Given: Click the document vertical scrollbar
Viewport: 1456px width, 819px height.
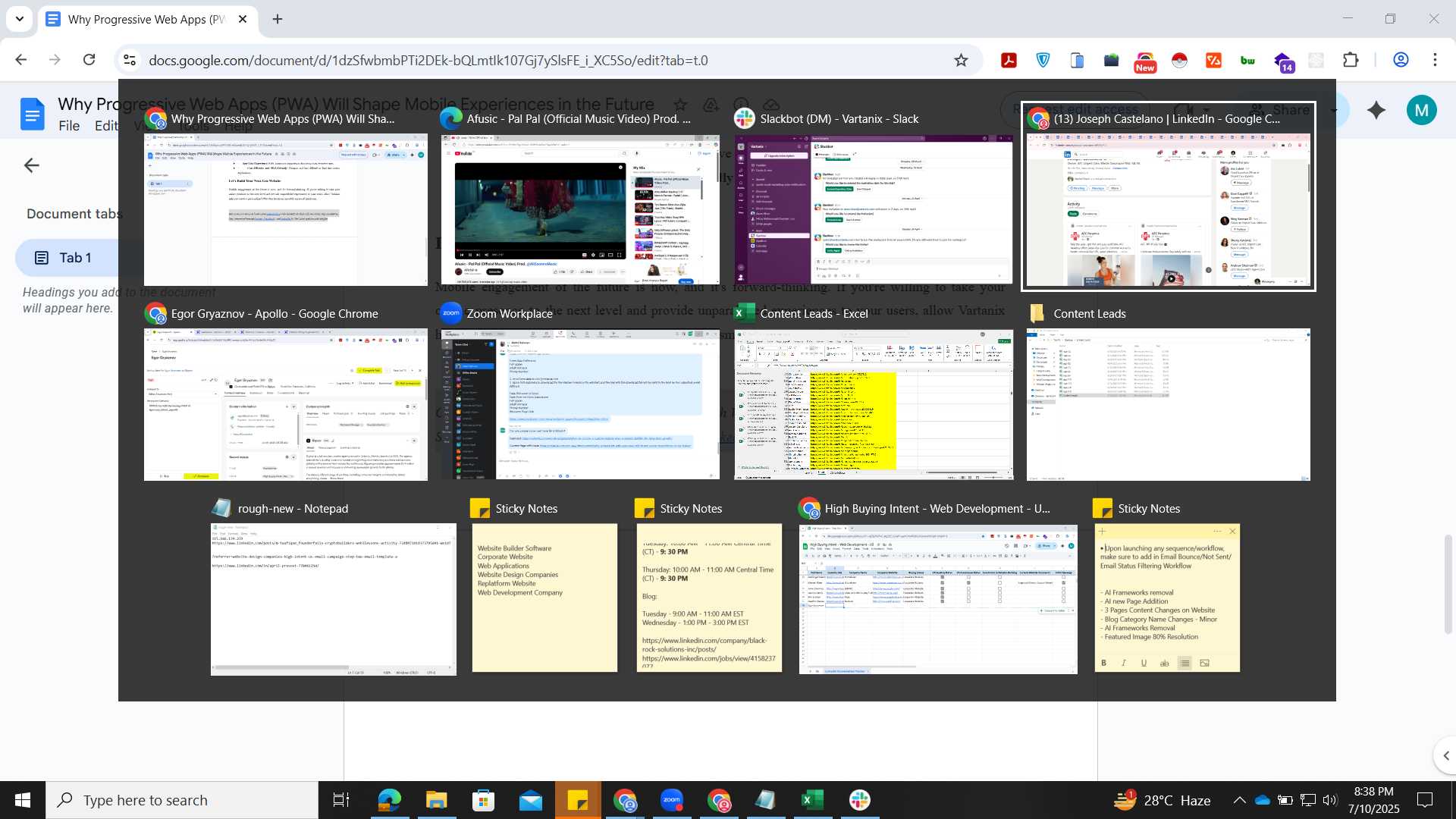Looking at the screenshot, I should (x=1448, y=584).
